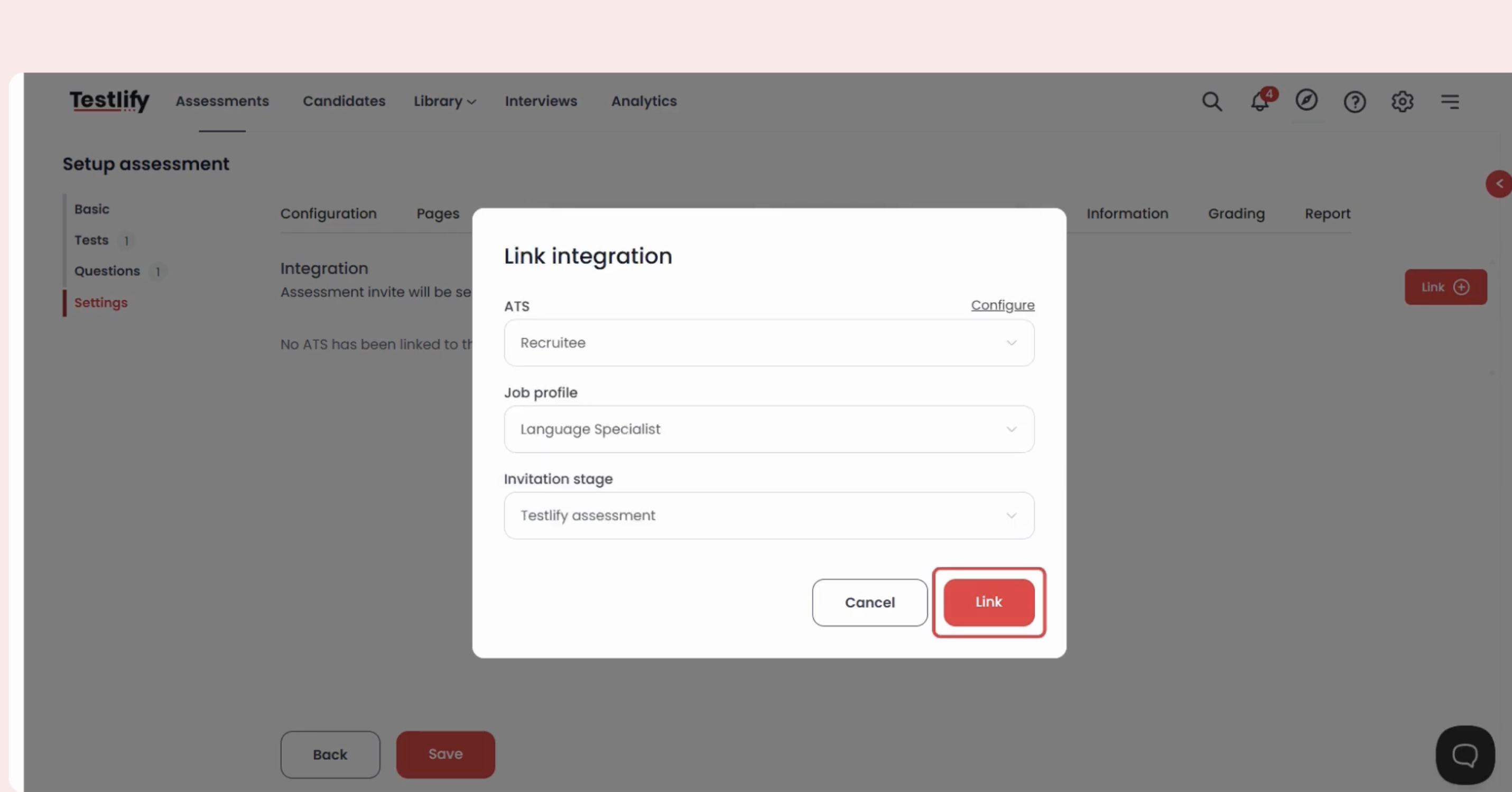The image size is (1512, 792).
Task: Open notifications bell with badge
Action: (1259, 101)
